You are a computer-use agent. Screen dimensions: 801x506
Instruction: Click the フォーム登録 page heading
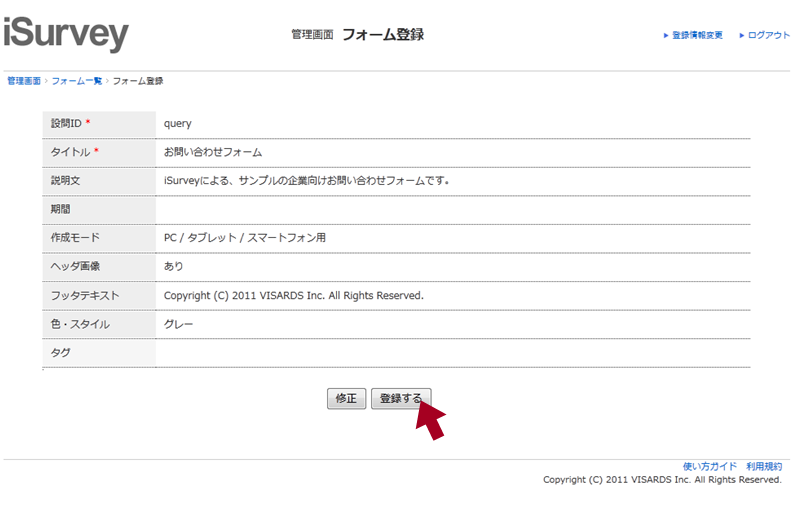point(383,34)
